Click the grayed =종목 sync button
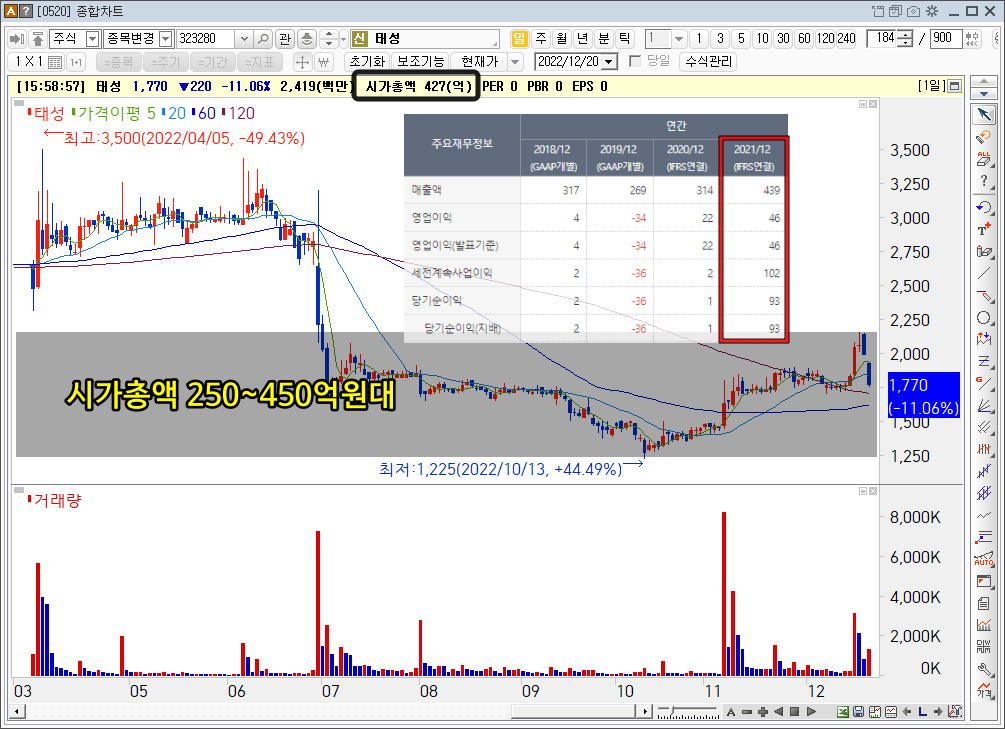Image resolution: width=1005 pixels, height=729 pixels. (119, 62)
